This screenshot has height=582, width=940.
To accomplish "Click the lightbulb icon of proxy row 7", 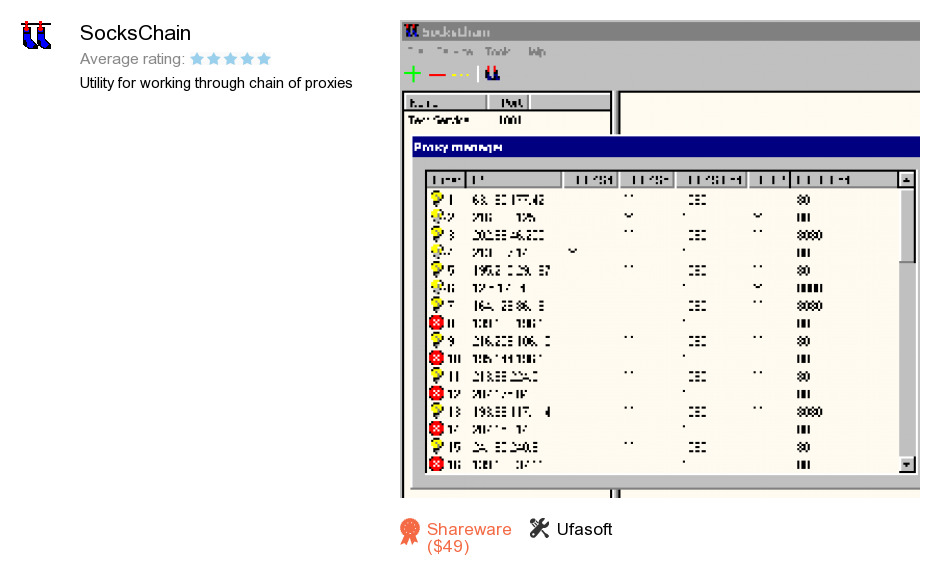I will (436, 304).
